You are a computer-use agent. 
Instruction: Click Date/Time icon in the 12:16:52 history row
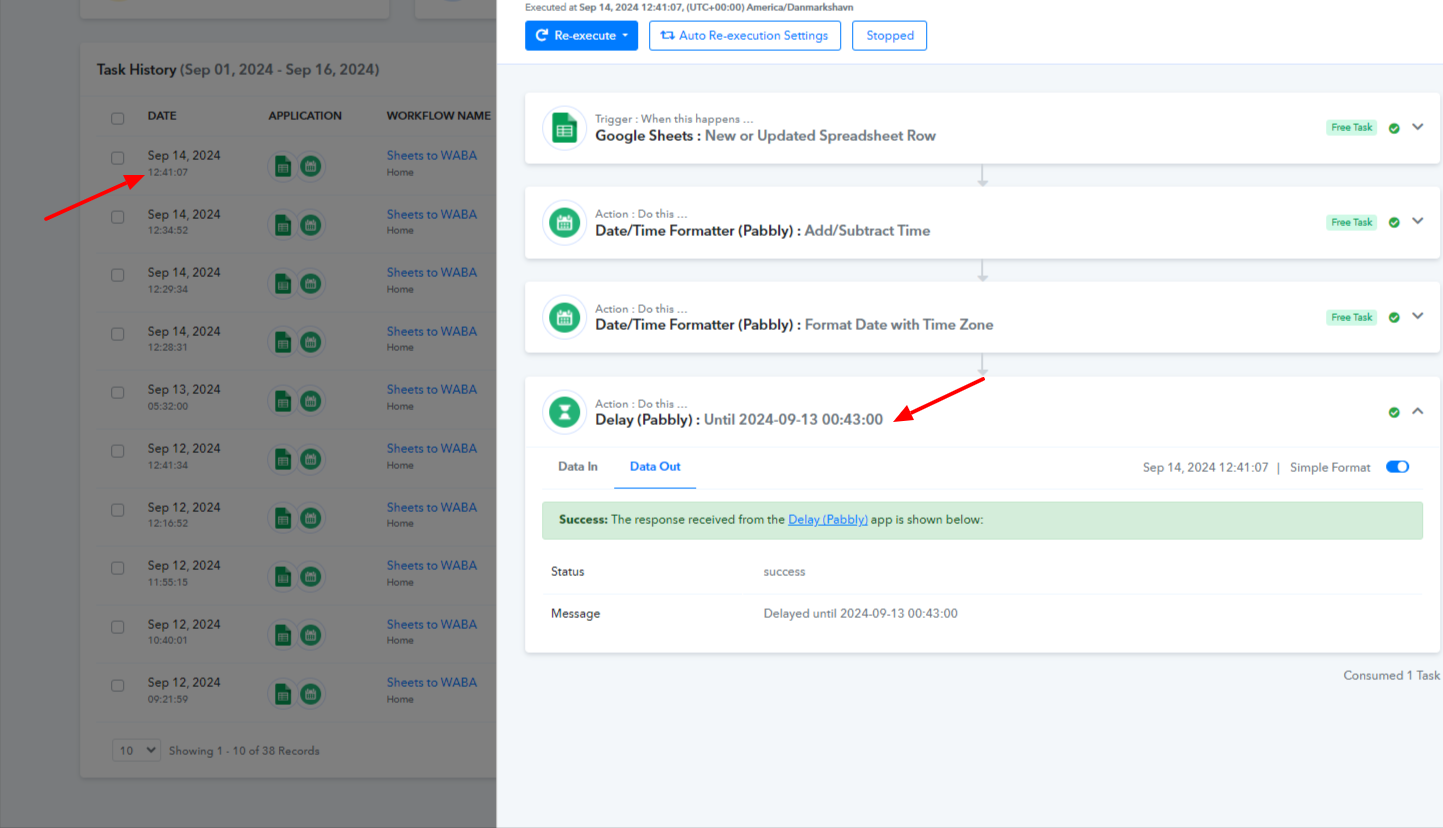click(310, 518)
